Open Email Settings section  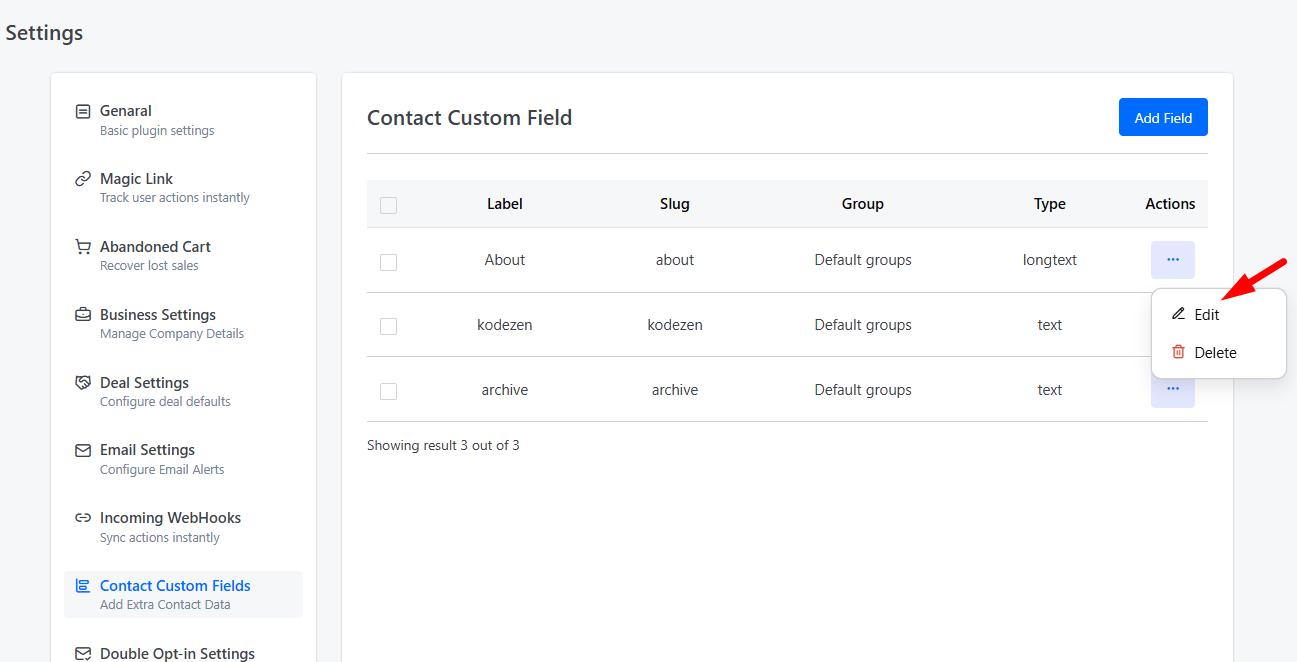click(183, 459)
